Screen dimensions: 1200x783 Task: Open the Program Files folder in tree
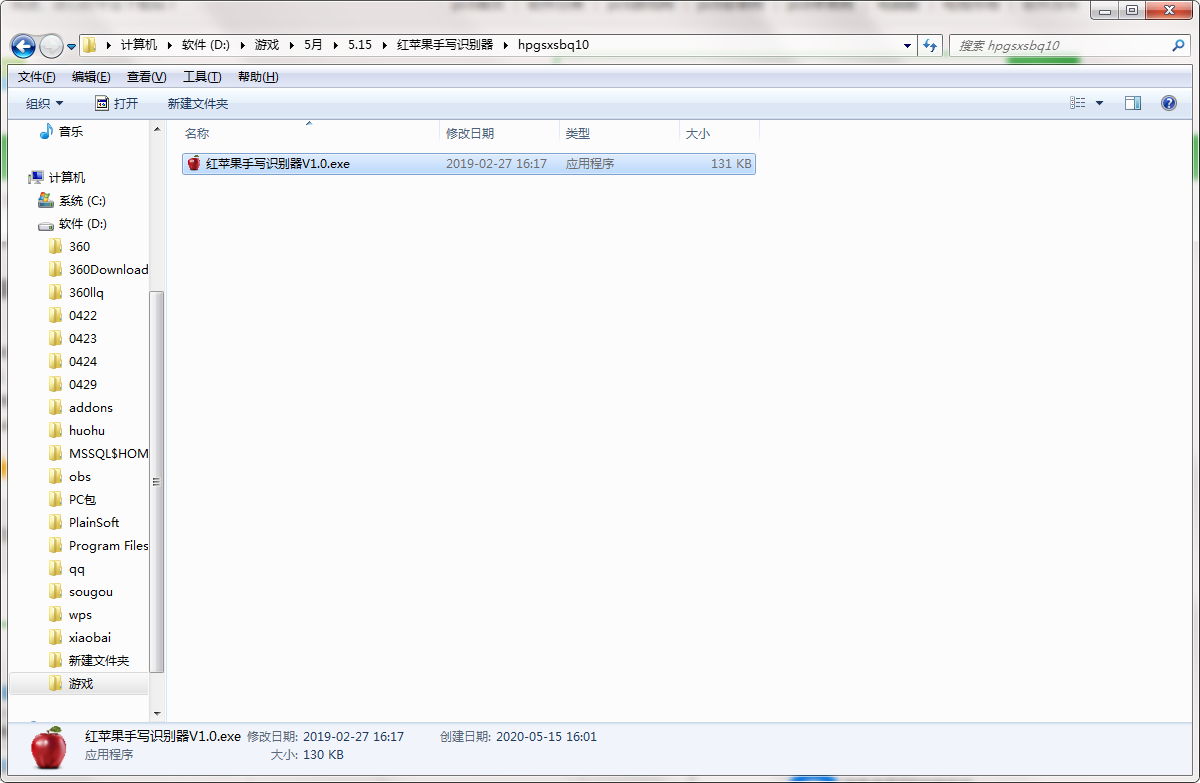click(108, 545)
